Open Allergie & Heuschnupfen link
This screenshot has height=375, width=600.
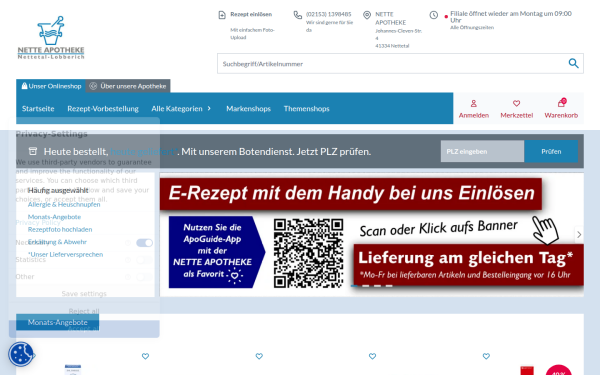[64, 204]
